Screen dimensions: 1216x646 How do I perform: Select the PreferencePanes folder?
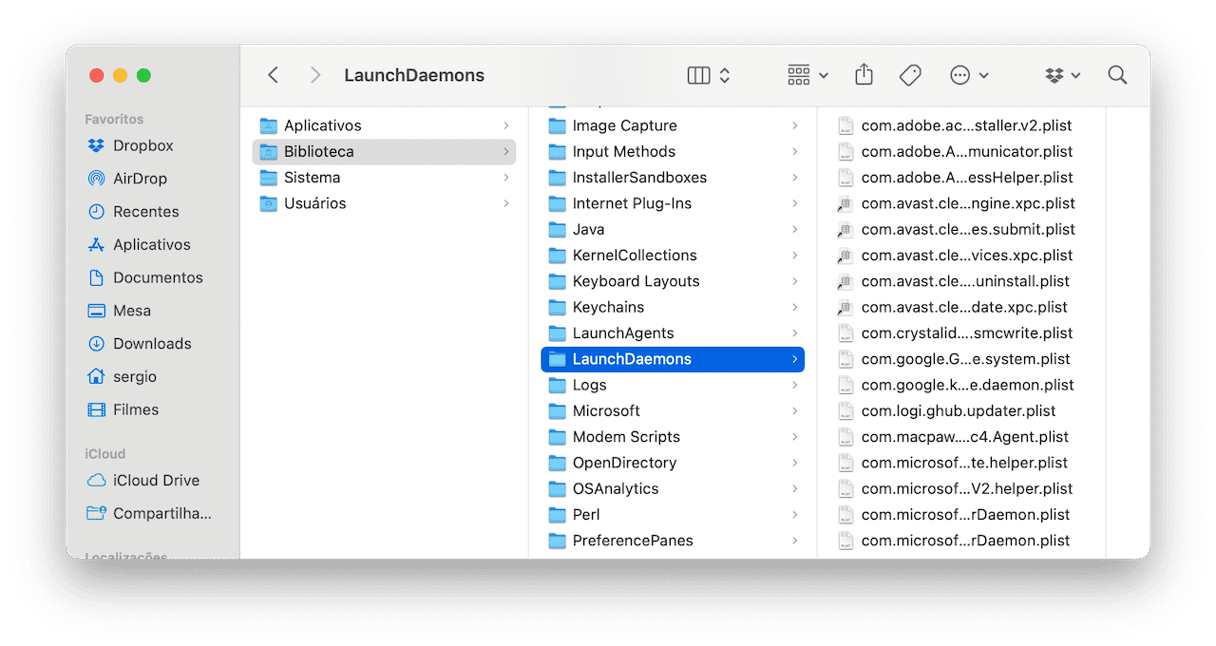coord(673,541)
